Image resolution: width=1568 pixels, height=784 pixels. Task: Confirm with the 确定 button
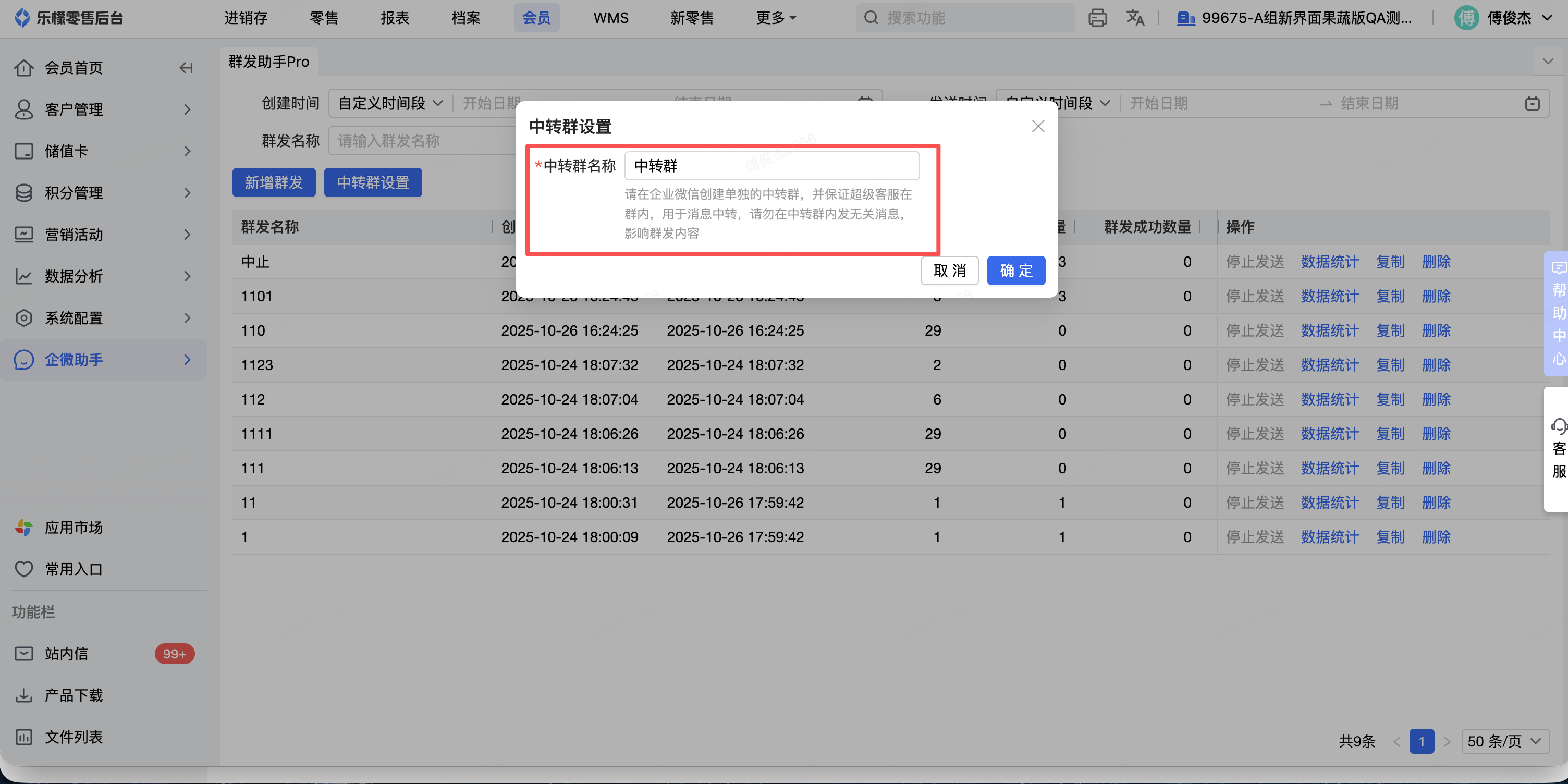tap(1016, 270)
